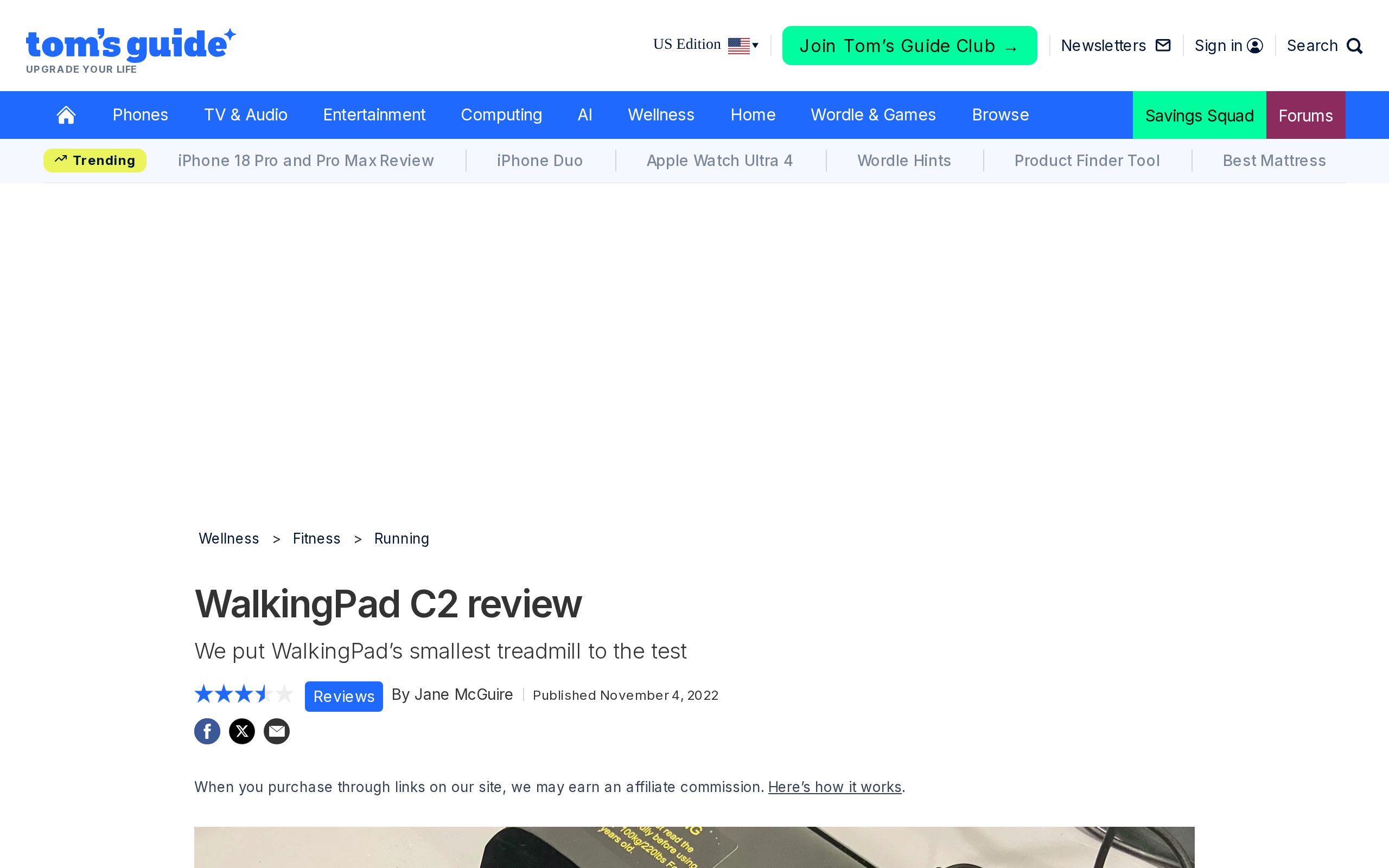Click the Newsletters envelope icon
Viewport: 1389px width, 868px height.
[1163, 46]
